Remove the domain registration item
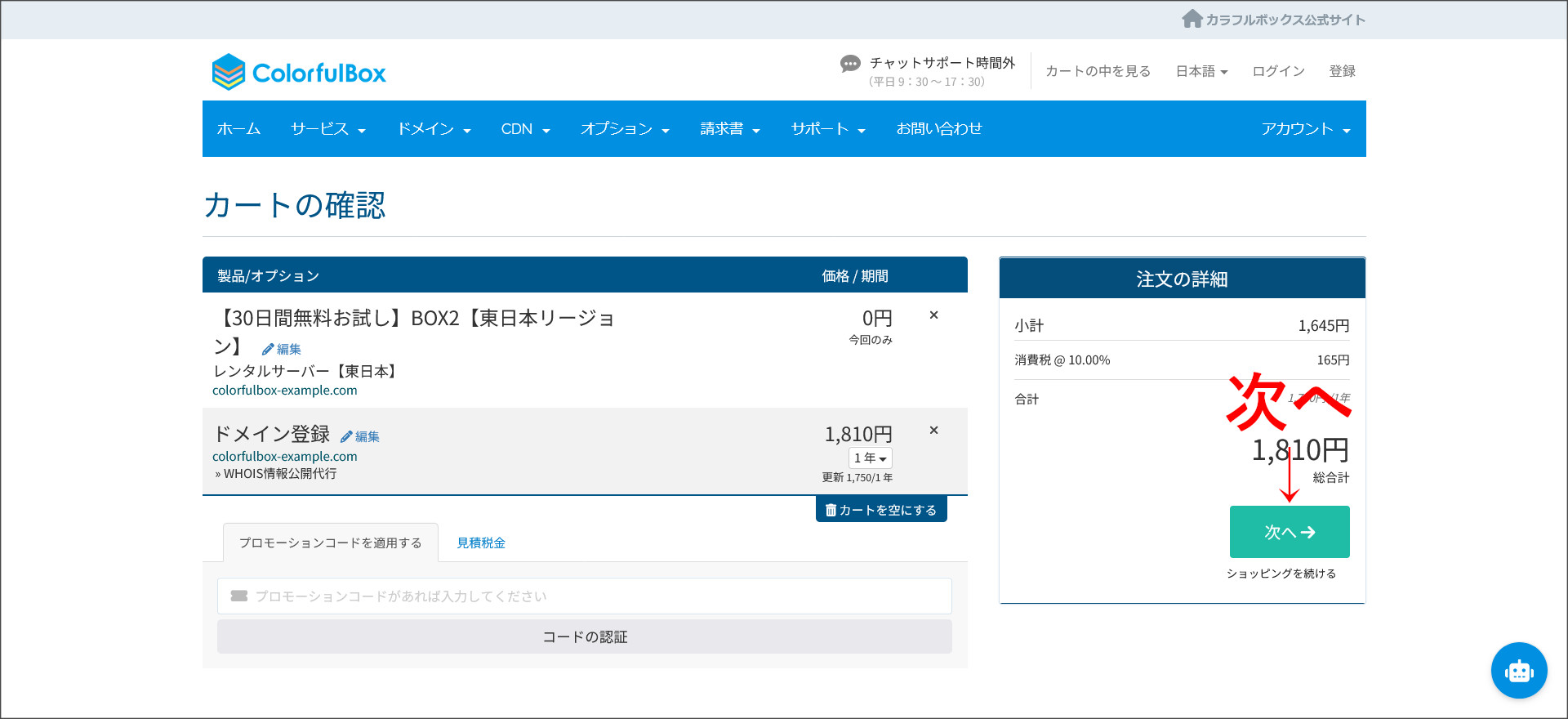 tap(933, 431)
